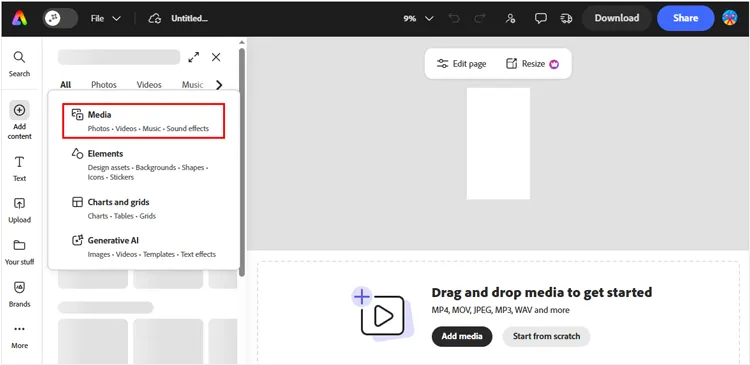
Task: Open the Adobe Express home logo
Action: coord(20,18)
